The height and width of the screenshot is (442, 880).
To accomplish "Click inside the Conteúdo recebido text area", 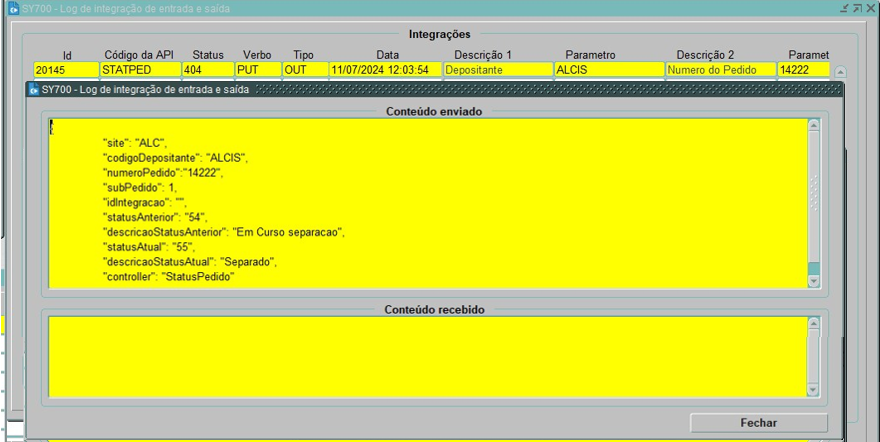I will click(x=428, y=357).
